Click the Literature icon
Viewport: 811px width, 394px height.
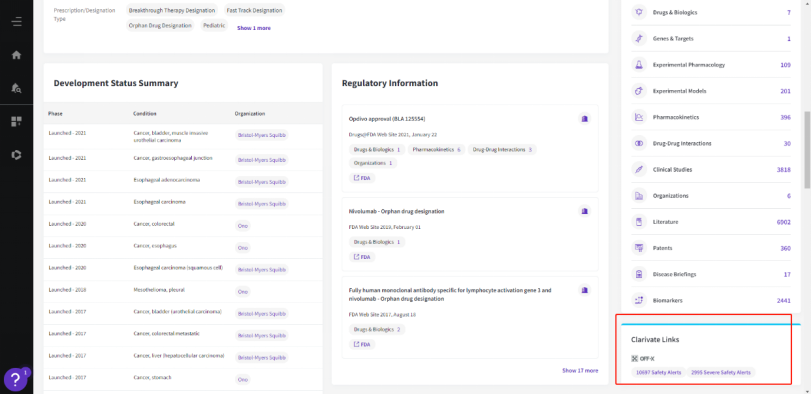(x=639, y=222)
